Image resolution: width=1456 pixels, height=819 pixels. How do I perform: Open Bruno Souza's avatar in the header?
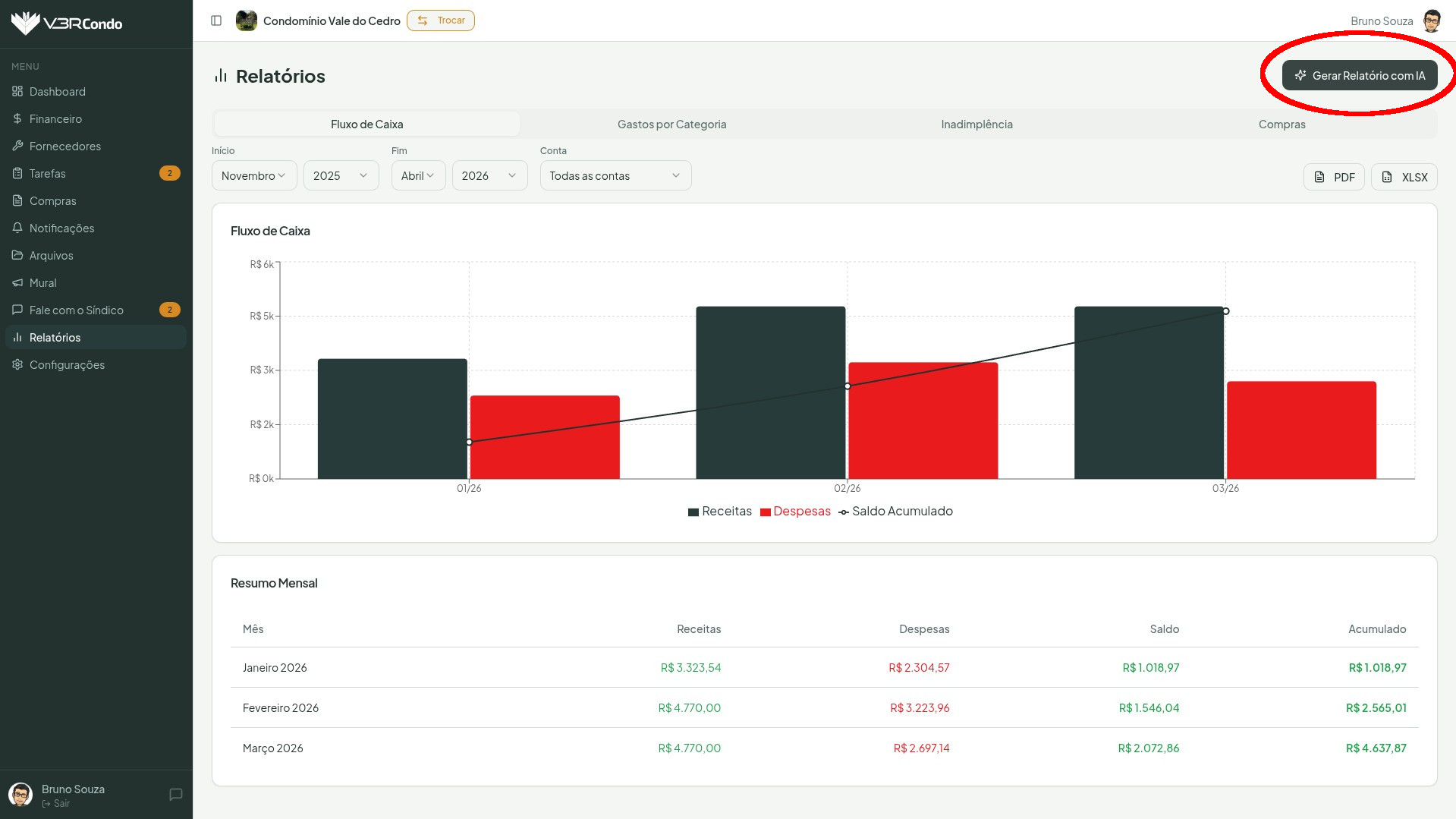point(1432,21)
